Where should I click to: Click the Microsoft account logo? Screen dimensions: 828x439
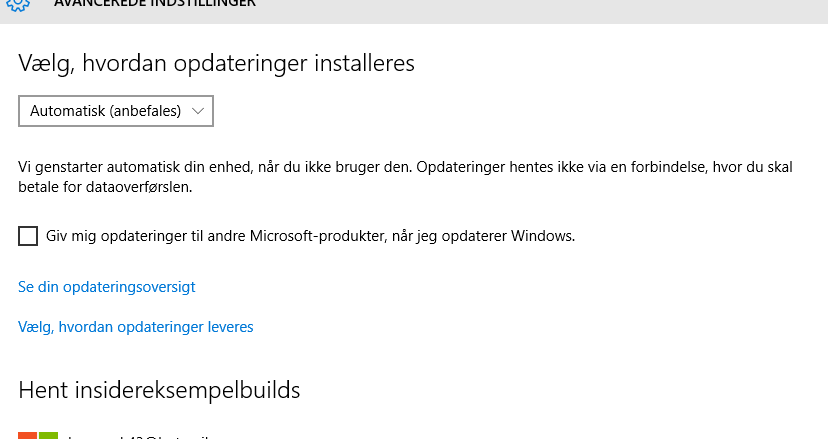(38, 435)
